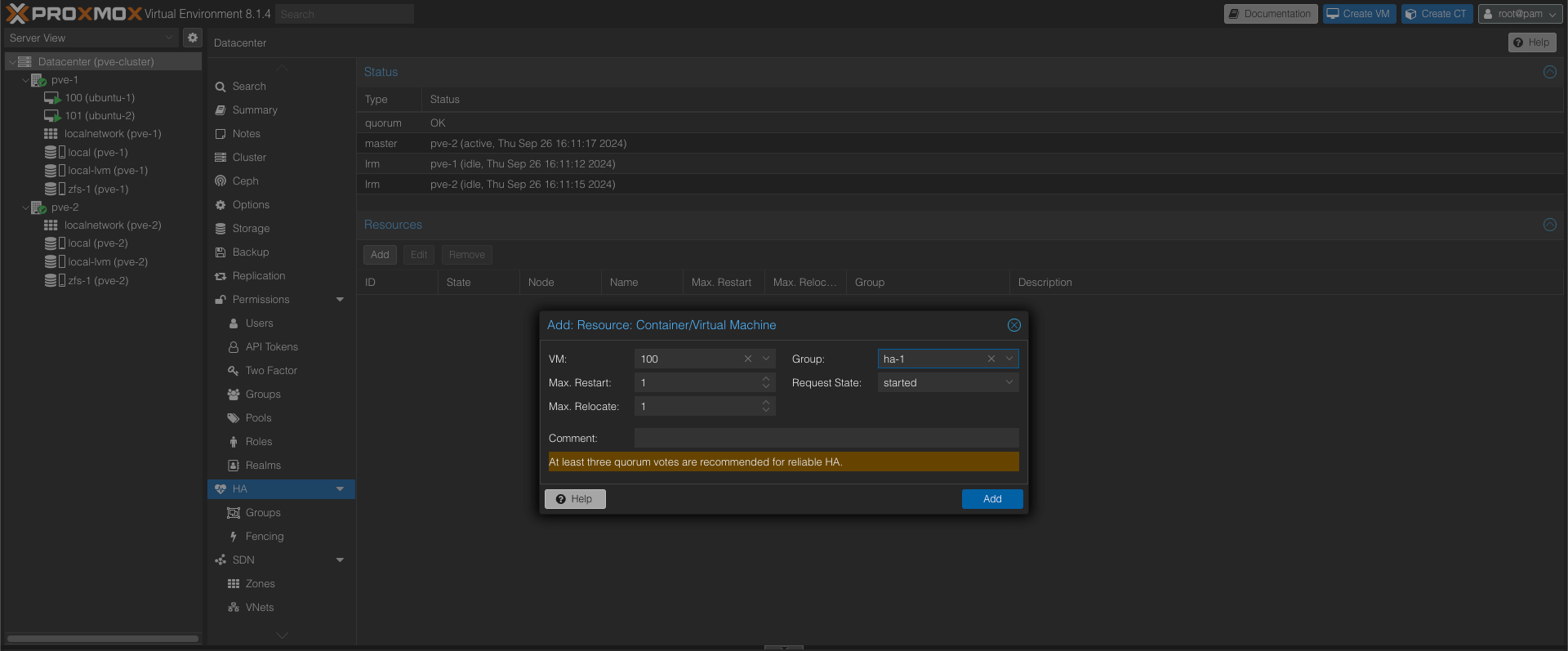The image size is (1568, 651).
Task: Collapse the Status panel
Action: [x=1549, y=72]
